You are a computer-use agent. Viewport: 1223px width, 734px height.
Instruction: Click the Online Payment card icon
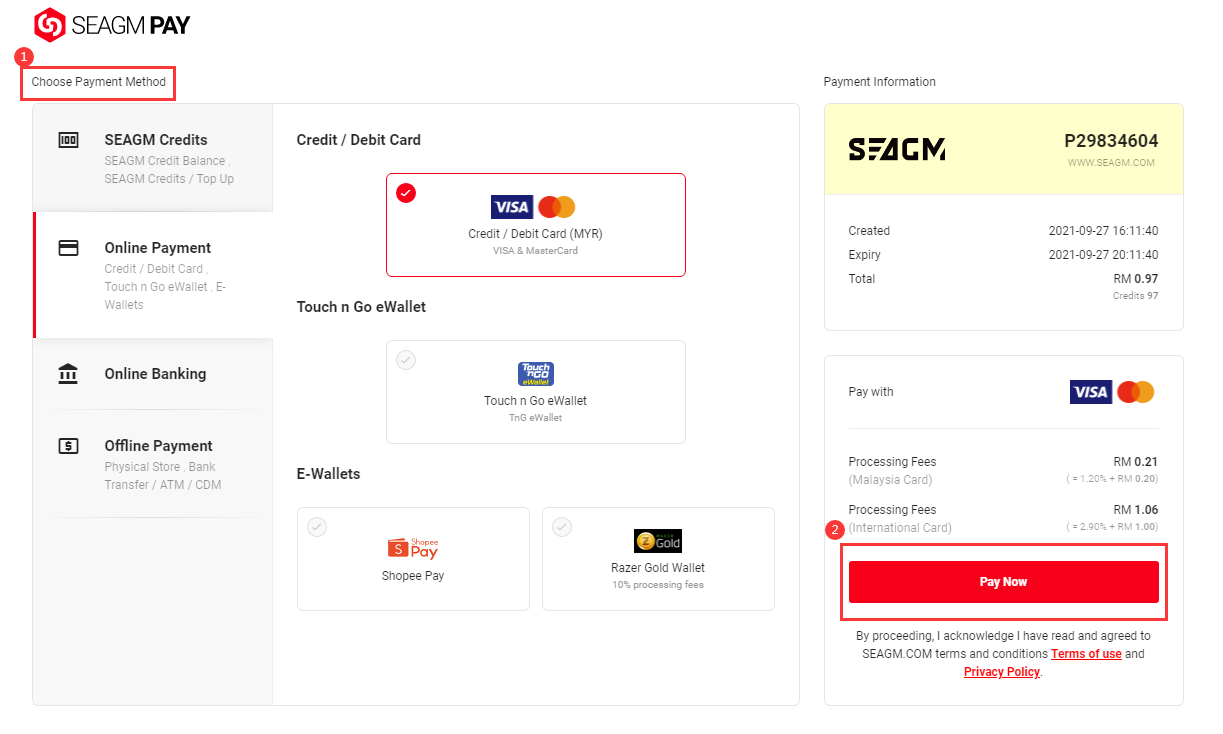(68, 248)
